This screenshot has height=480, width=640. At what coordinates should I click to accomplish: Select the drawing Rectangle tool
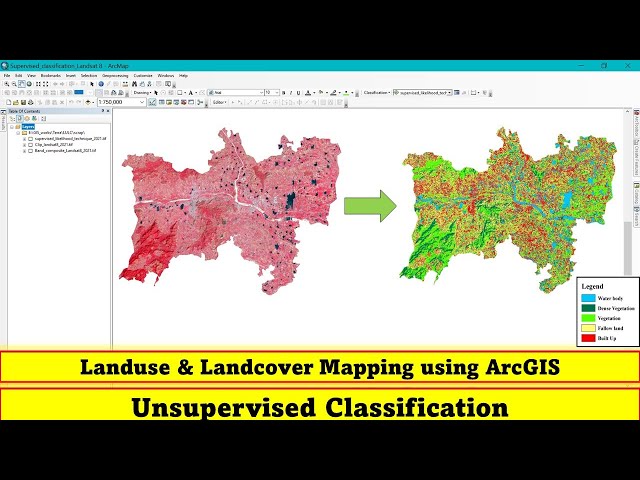[180, 93]
